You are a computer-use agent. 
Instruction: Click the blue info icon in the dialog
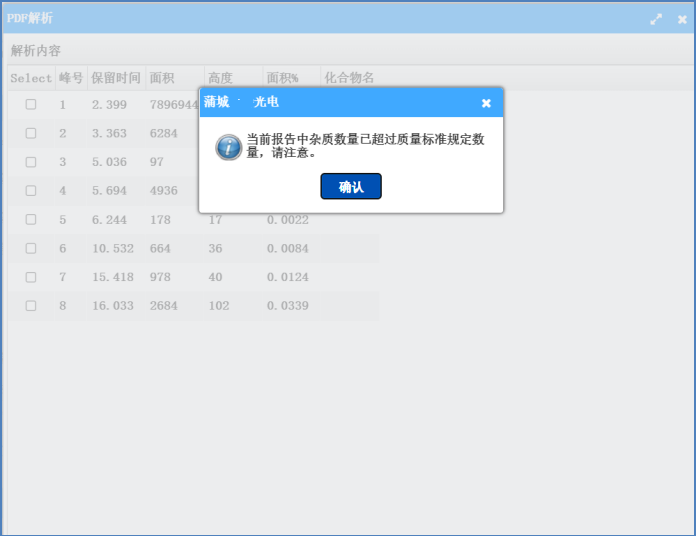point(228,147)
